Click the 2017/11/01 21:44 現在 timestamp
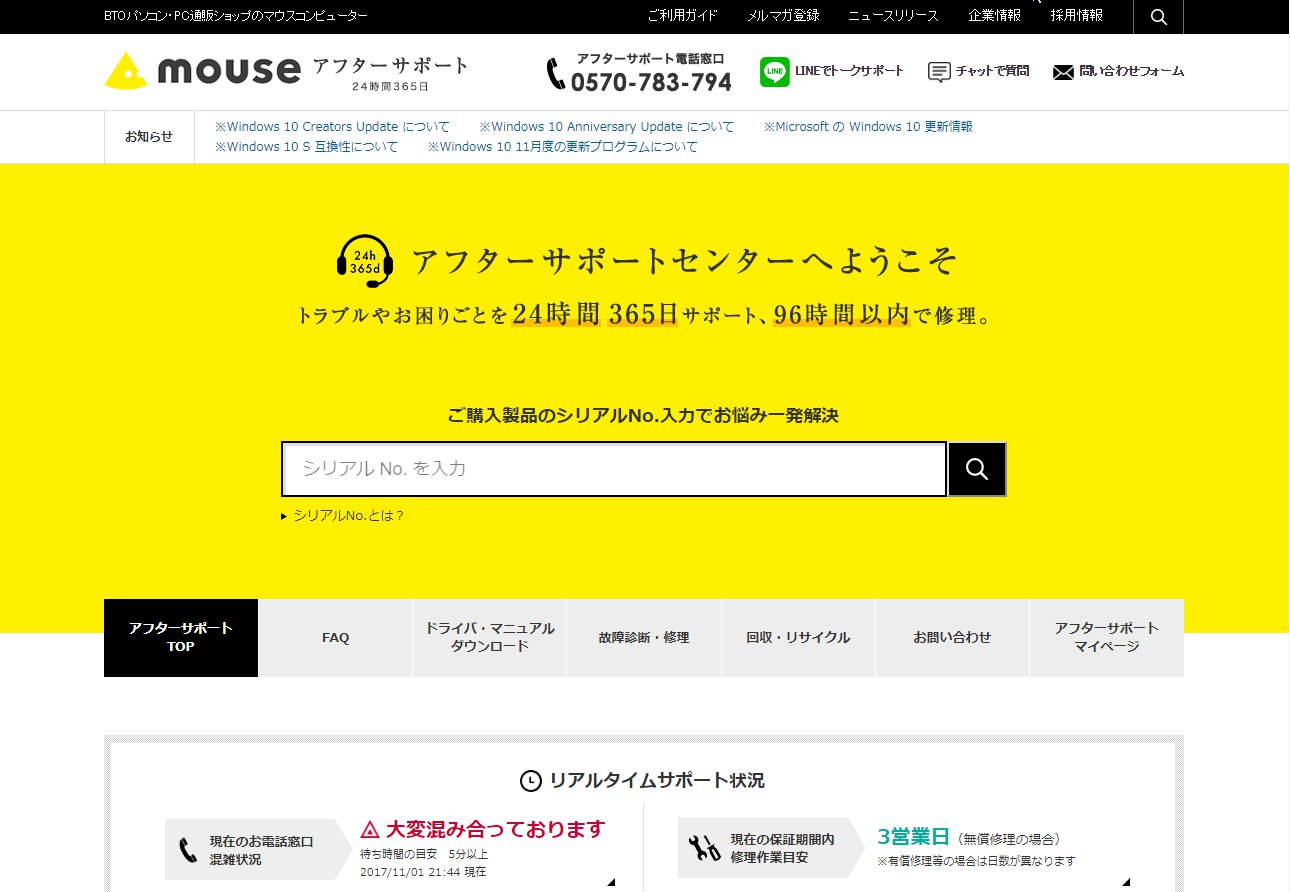Image resolution: width=1290 pixels, height=892 pixels. [423, 872]
